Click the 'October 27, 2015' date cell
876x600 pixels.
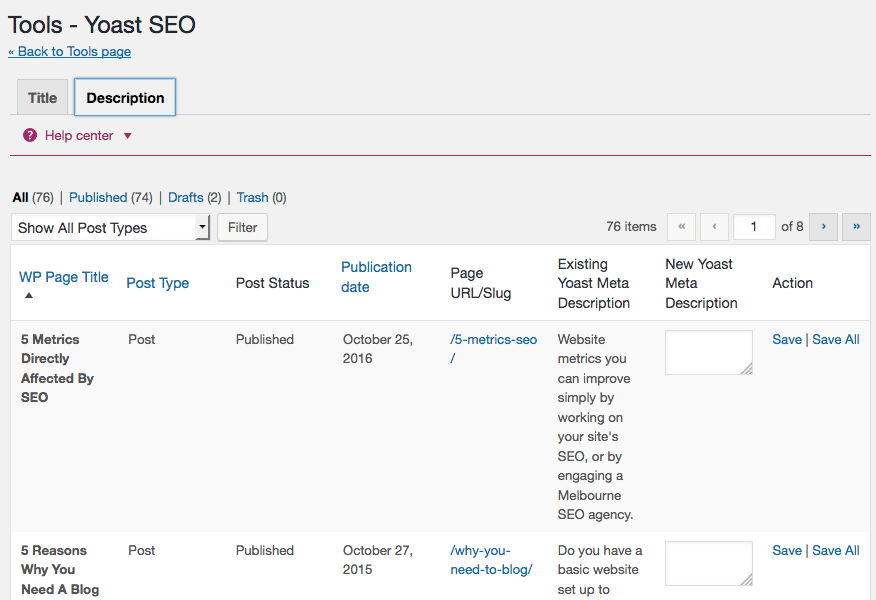click(x=378, y=560)
